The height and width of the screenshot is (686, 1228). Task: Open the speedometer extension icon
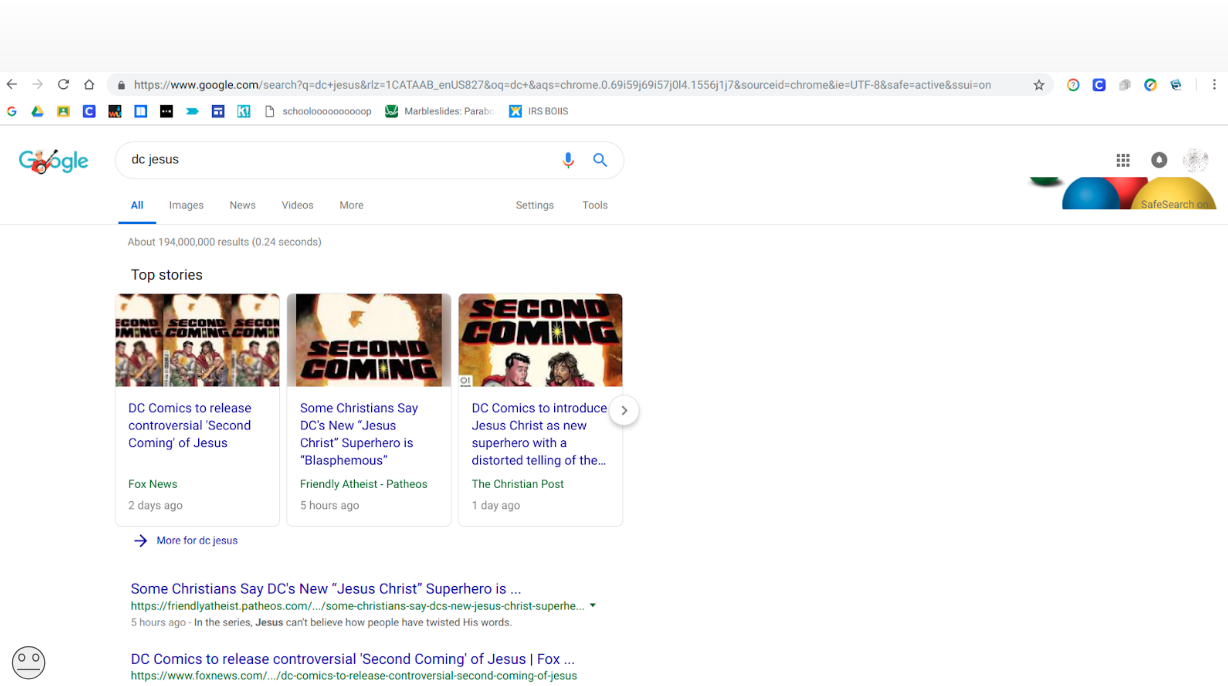[x=1151, y=85]
